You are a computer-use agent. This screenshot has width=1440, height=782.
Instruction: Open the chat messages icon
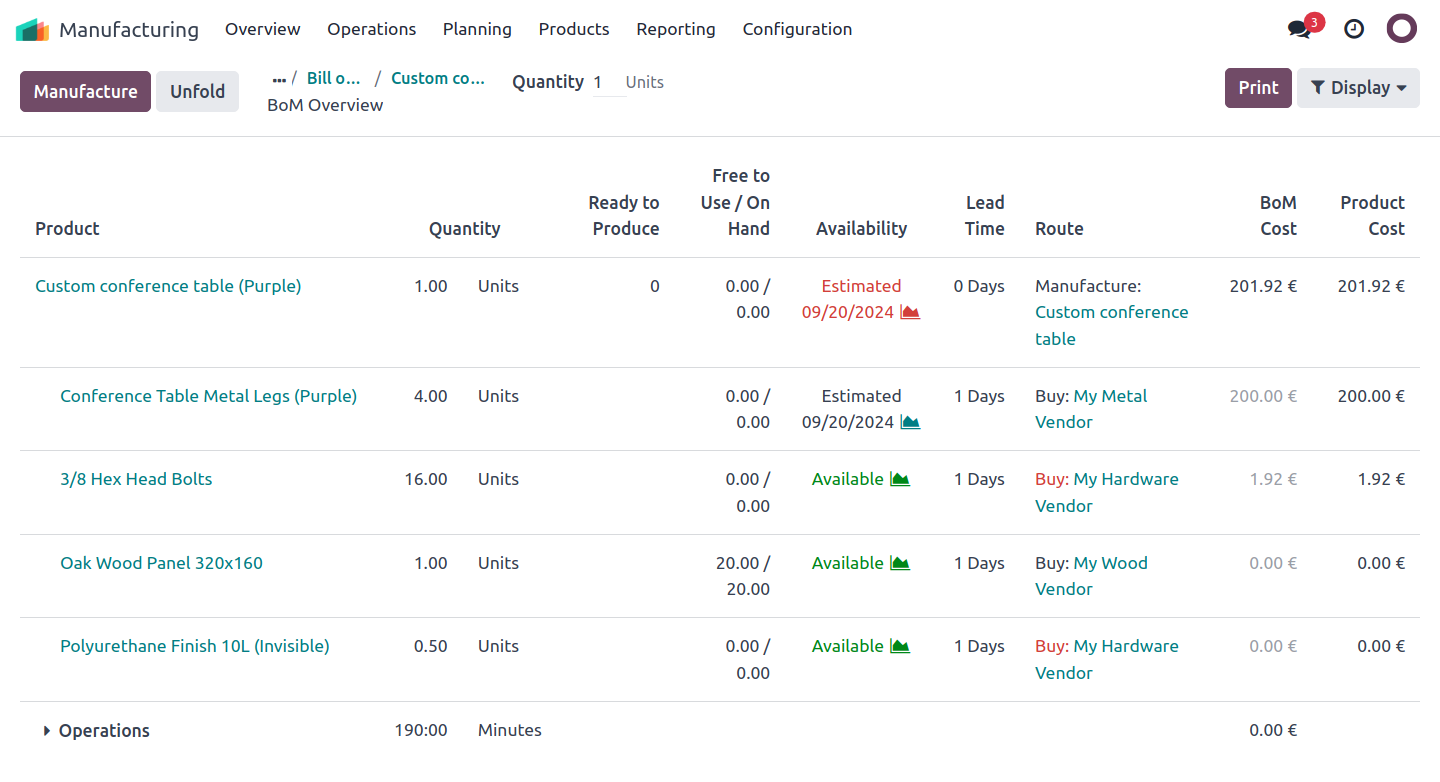pyautogui.click(x=1299, y=29)
